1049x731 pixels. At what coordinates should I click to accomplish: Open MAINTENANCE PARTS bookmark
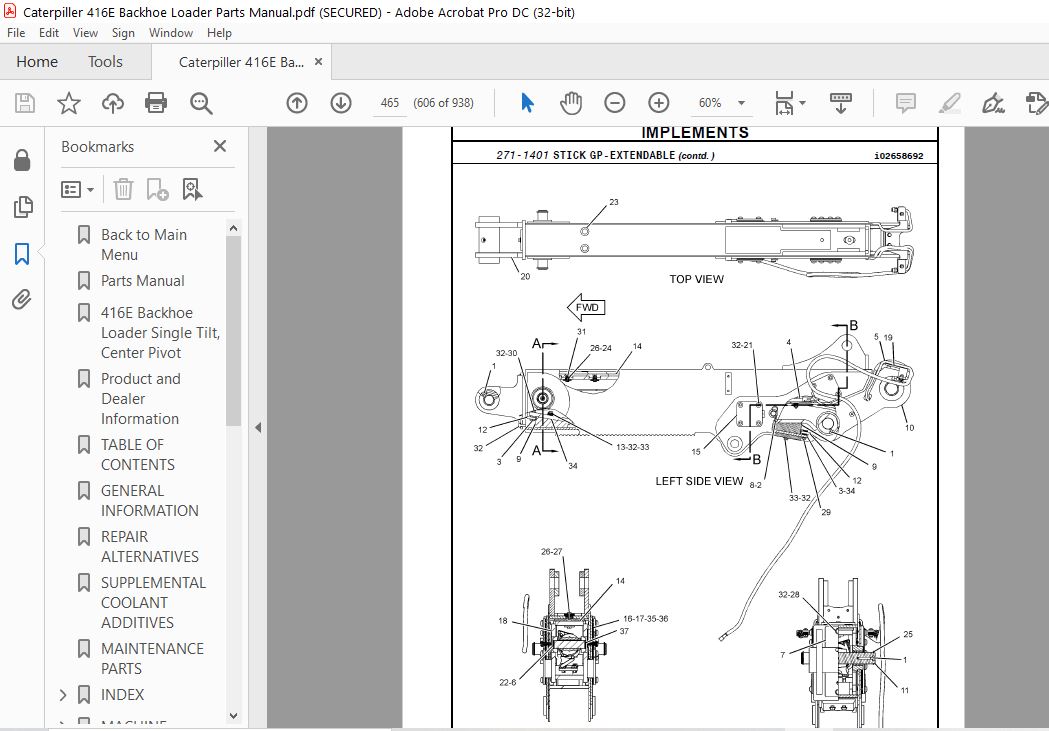152,659
